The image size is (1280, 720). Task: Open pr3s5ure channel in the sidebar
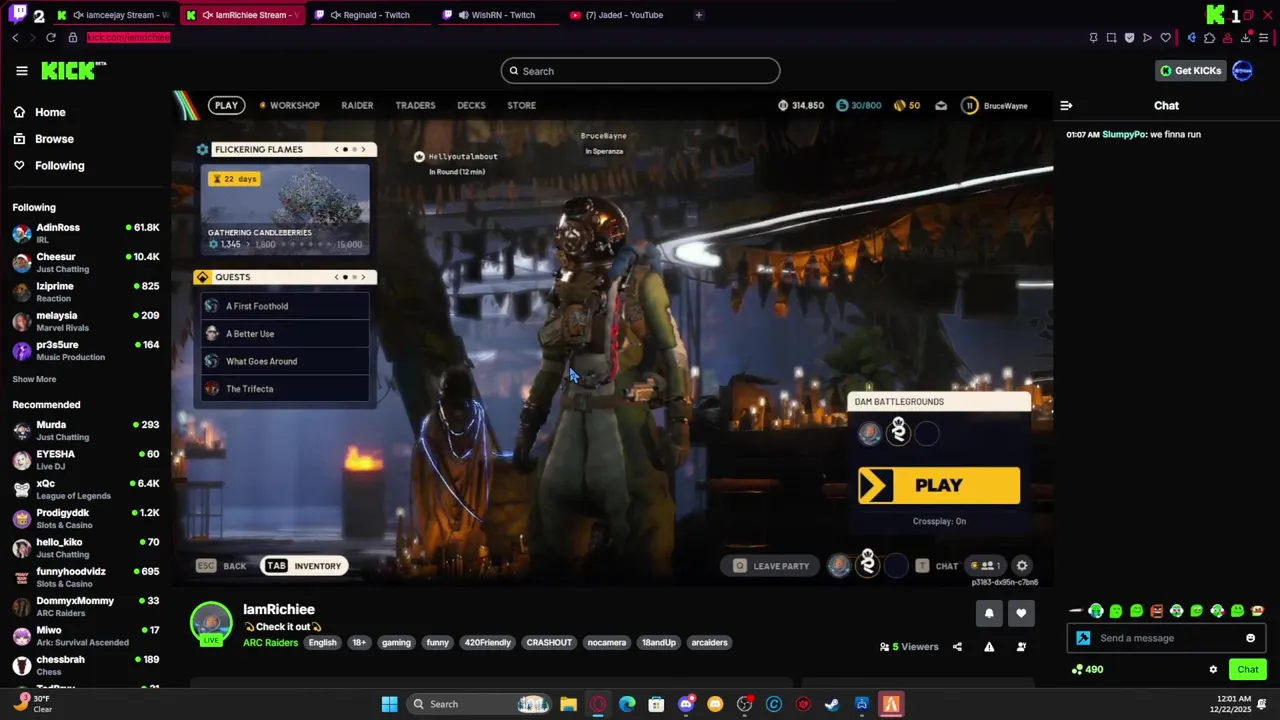(x=86, y=350)
